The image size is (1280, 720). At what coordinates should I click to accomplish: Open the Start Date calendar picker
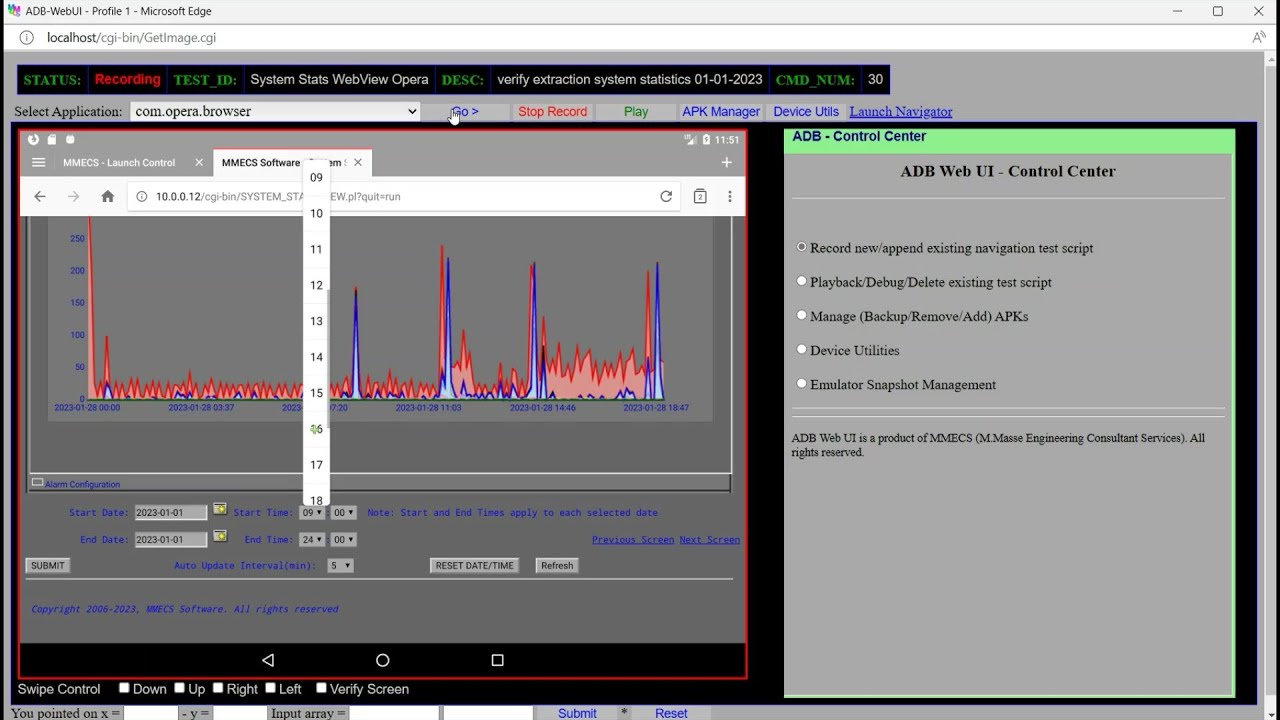coord(220,509)
